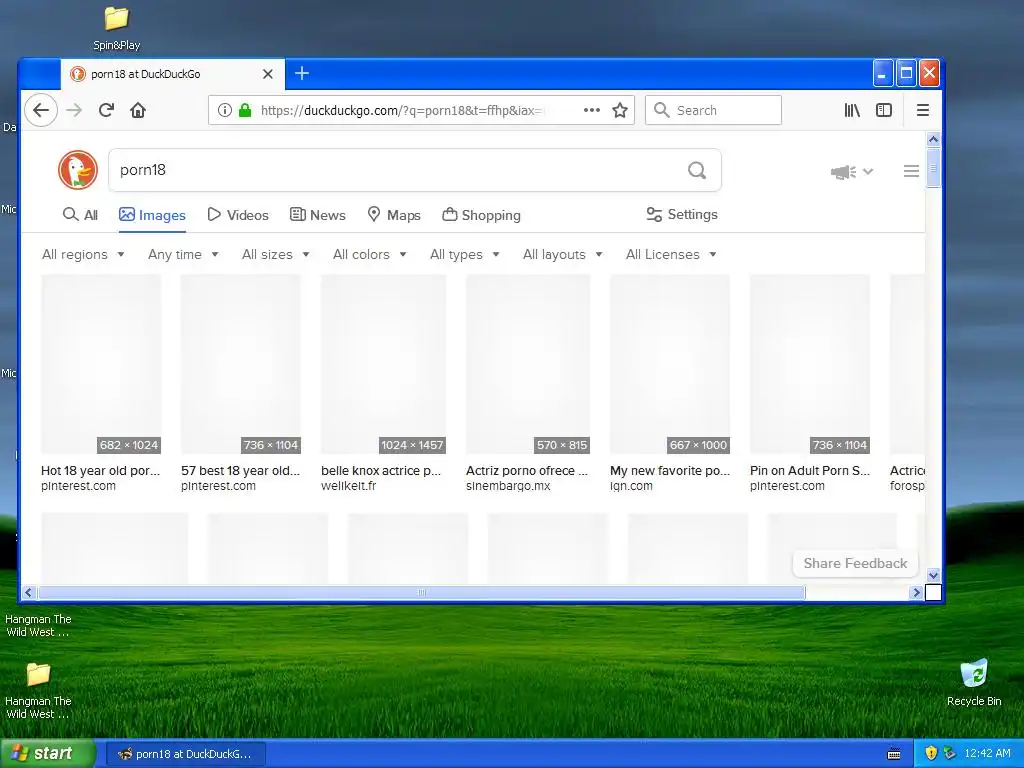1024x768 pixels.
Task: Switch to the Videos tab
Action: (238, 215)
